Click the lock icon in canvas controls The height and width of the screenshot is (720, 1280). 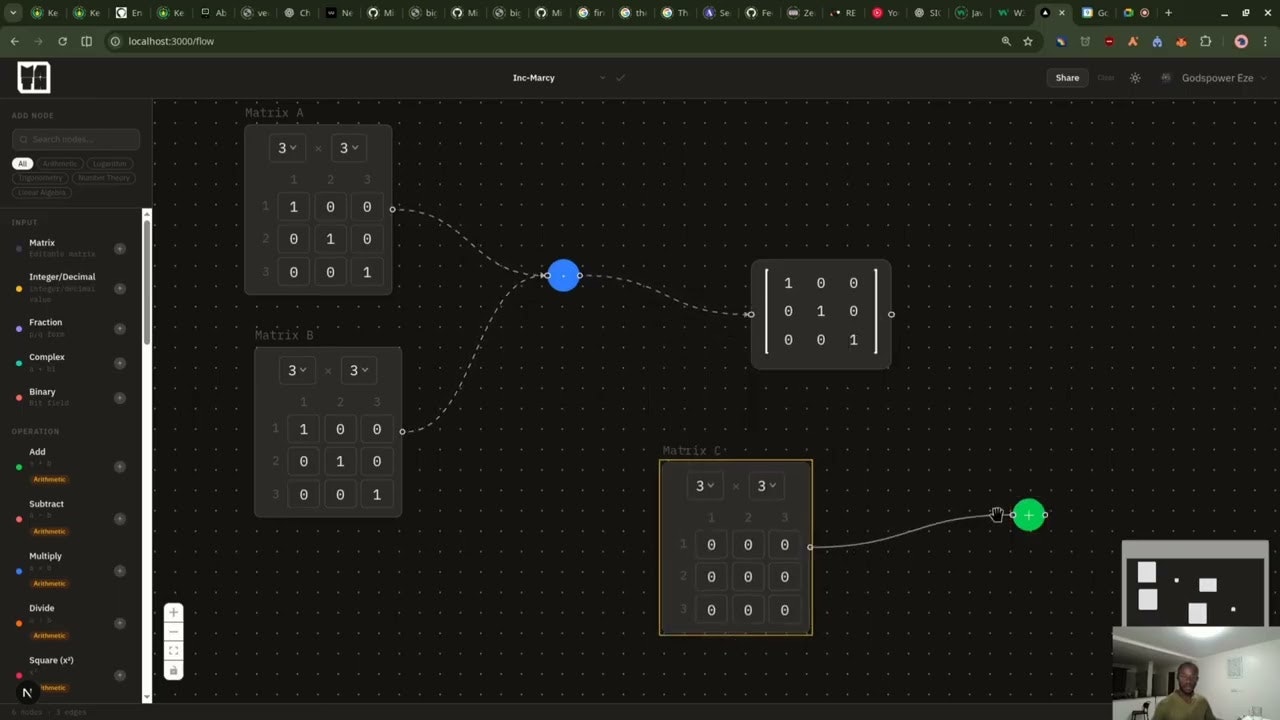[x=173, y=668]
